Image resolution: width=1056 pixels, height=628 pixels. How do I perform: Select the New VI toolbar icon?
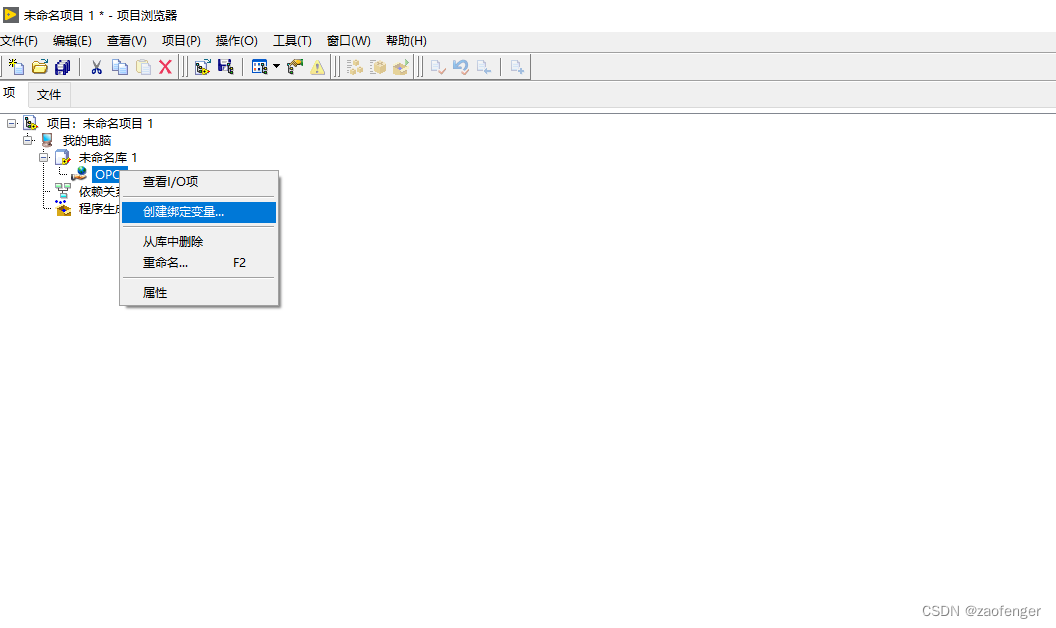[x=15, y=66]
